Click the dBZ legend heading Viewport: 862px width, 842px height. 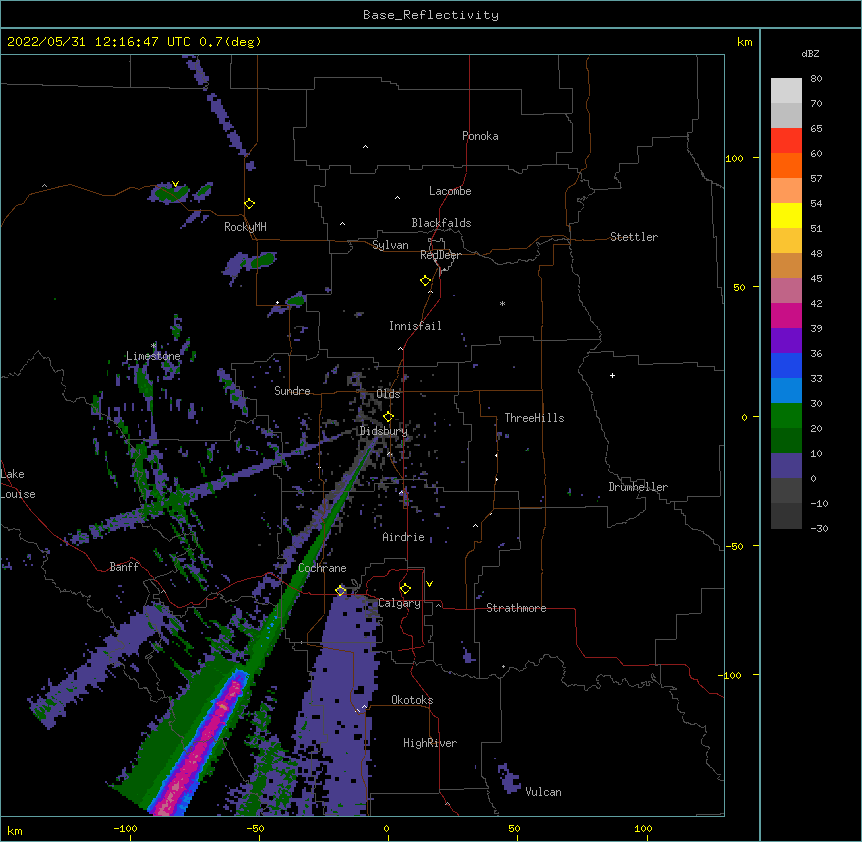(x=810, y=53)
